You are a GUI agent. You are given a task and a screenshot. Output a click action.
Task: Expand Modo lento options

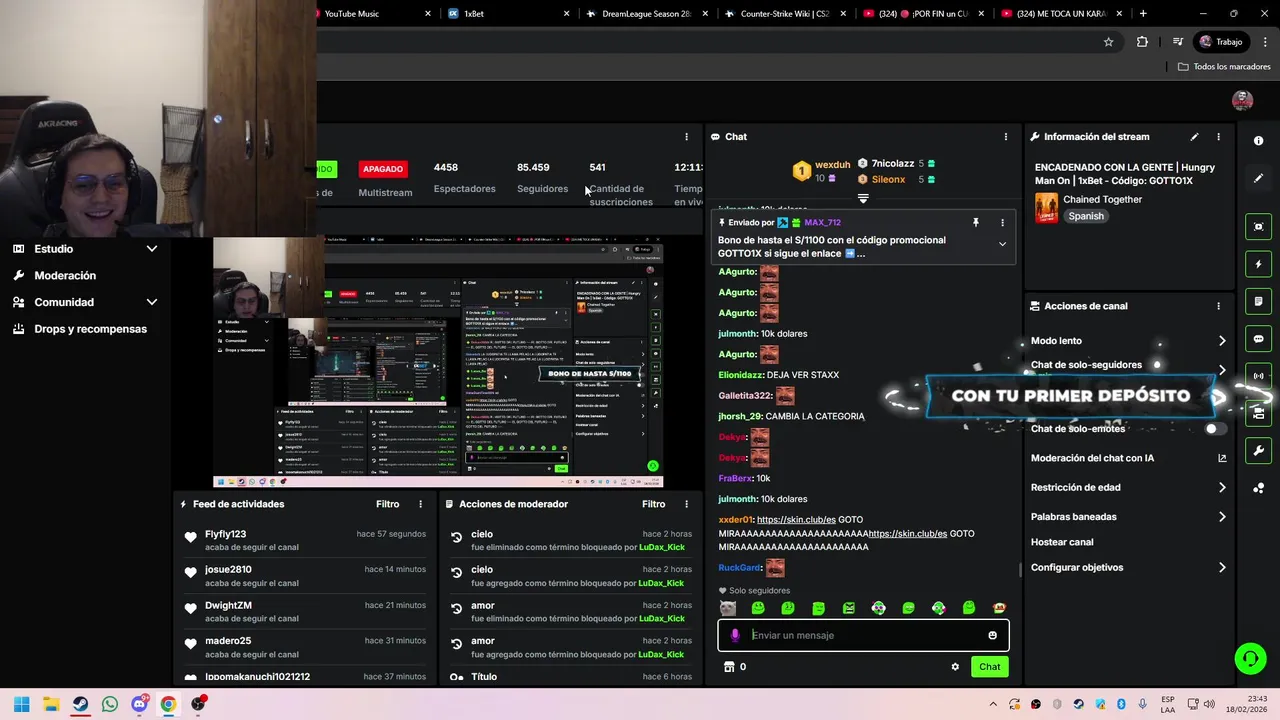point(1222,341)
